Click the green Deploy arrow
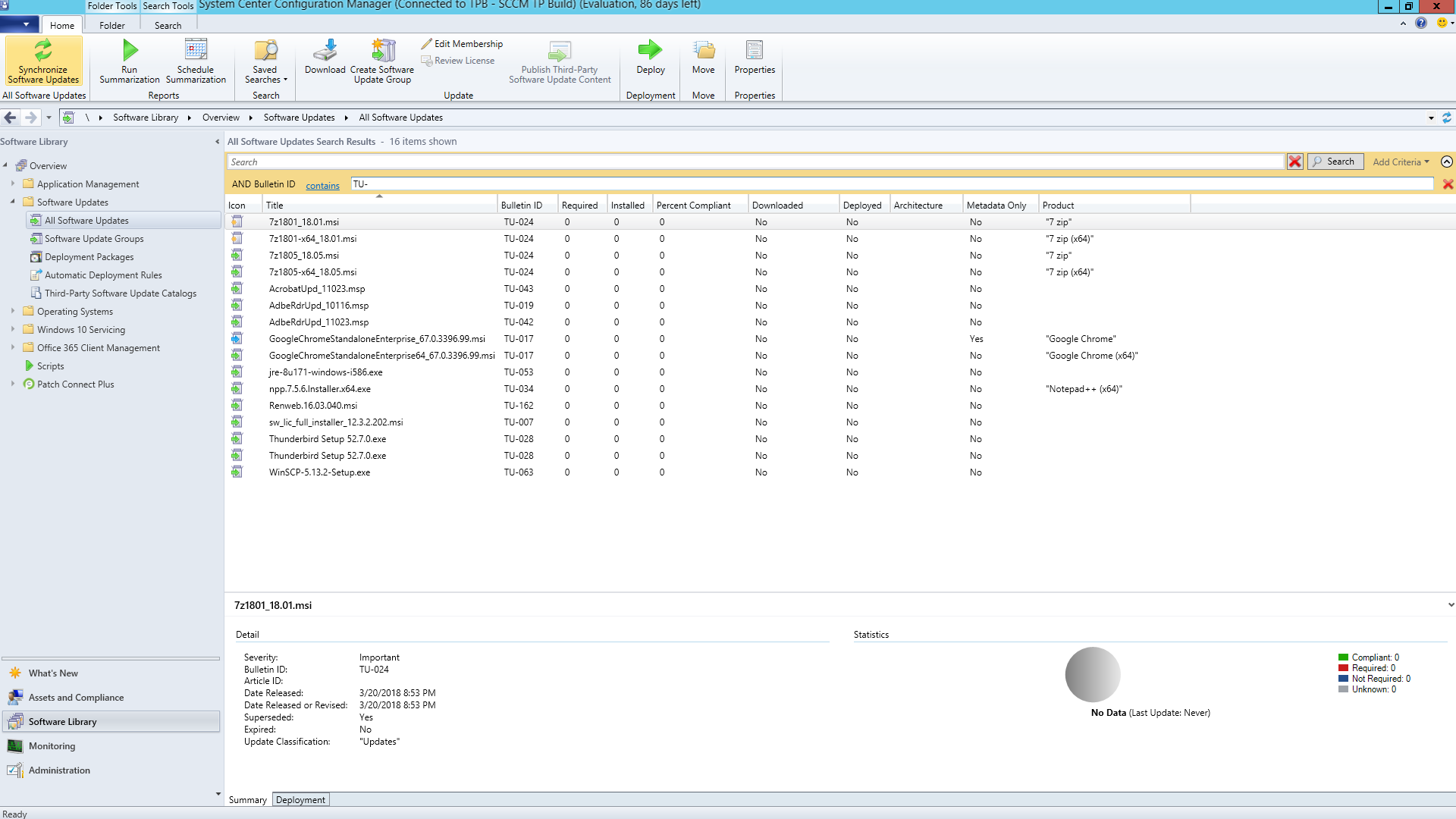 pos(650,51)
